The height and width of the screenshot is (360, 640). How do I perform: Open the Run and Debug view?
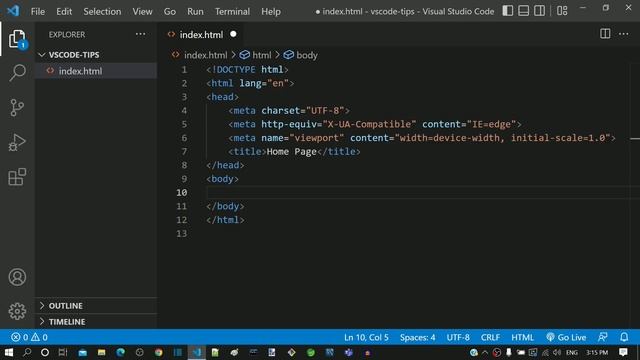[17, 142]
